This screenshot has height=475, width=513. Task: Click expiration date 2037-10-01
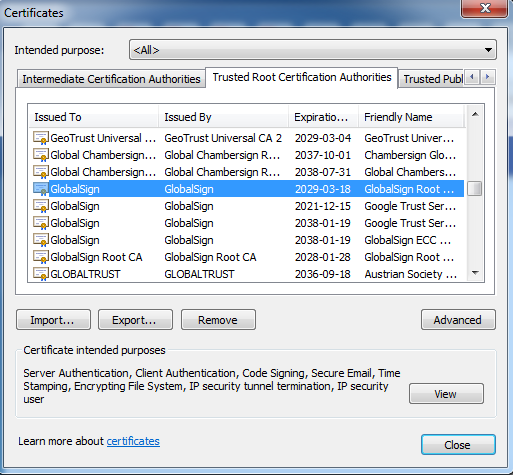(x=323, y=155)
